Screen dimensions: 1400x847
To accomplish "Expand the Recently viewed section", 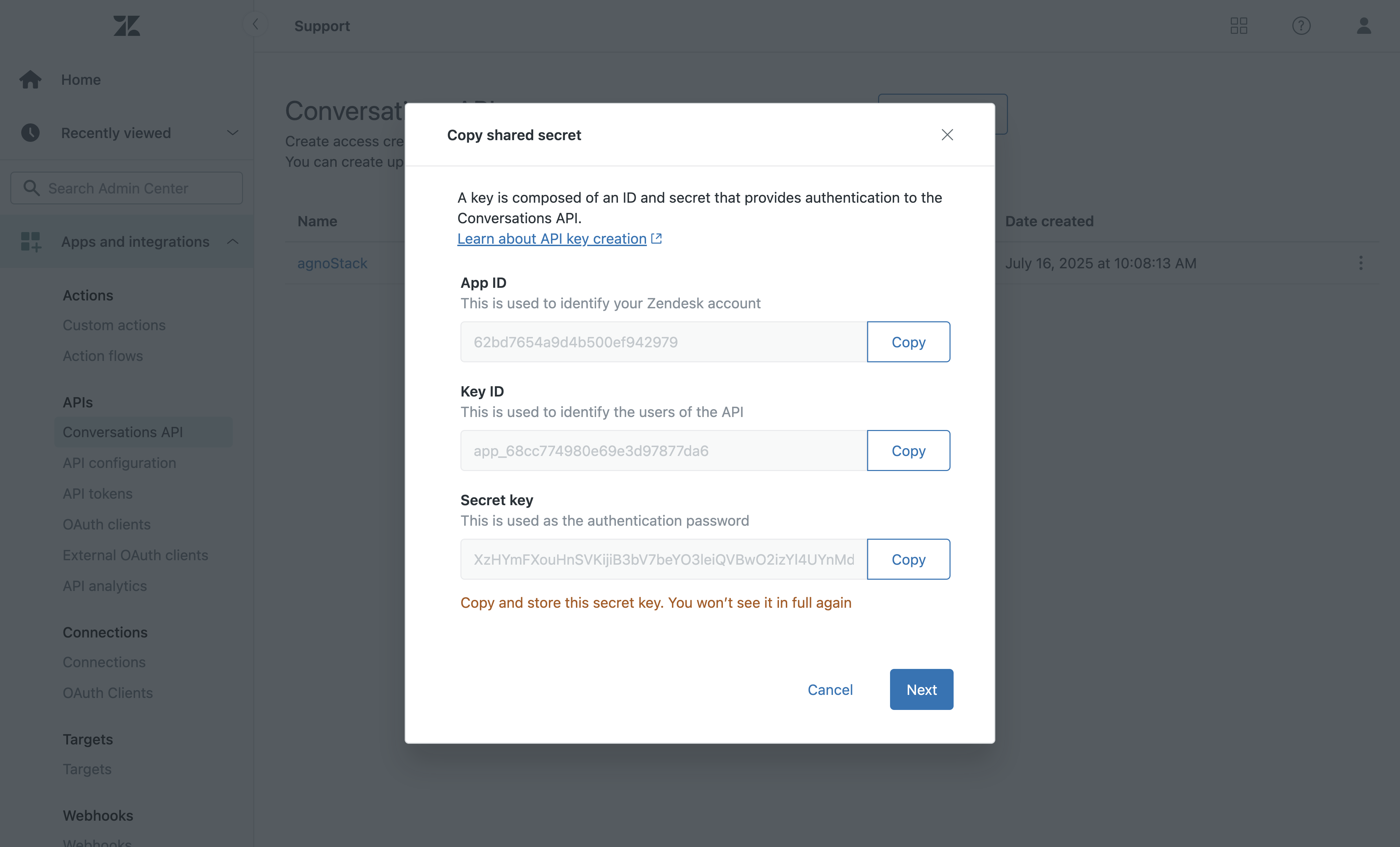I will (232, 132).
